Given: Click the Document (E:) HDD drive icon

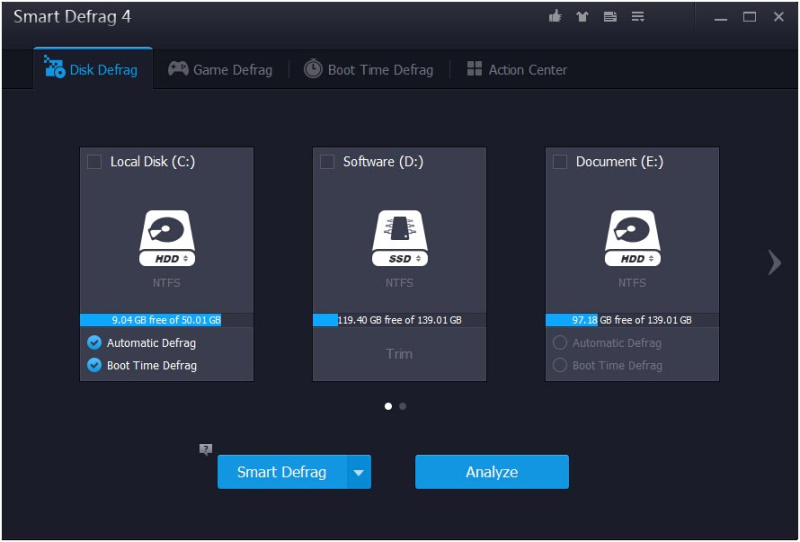Looking at the screenshot, I should [632, 238].
